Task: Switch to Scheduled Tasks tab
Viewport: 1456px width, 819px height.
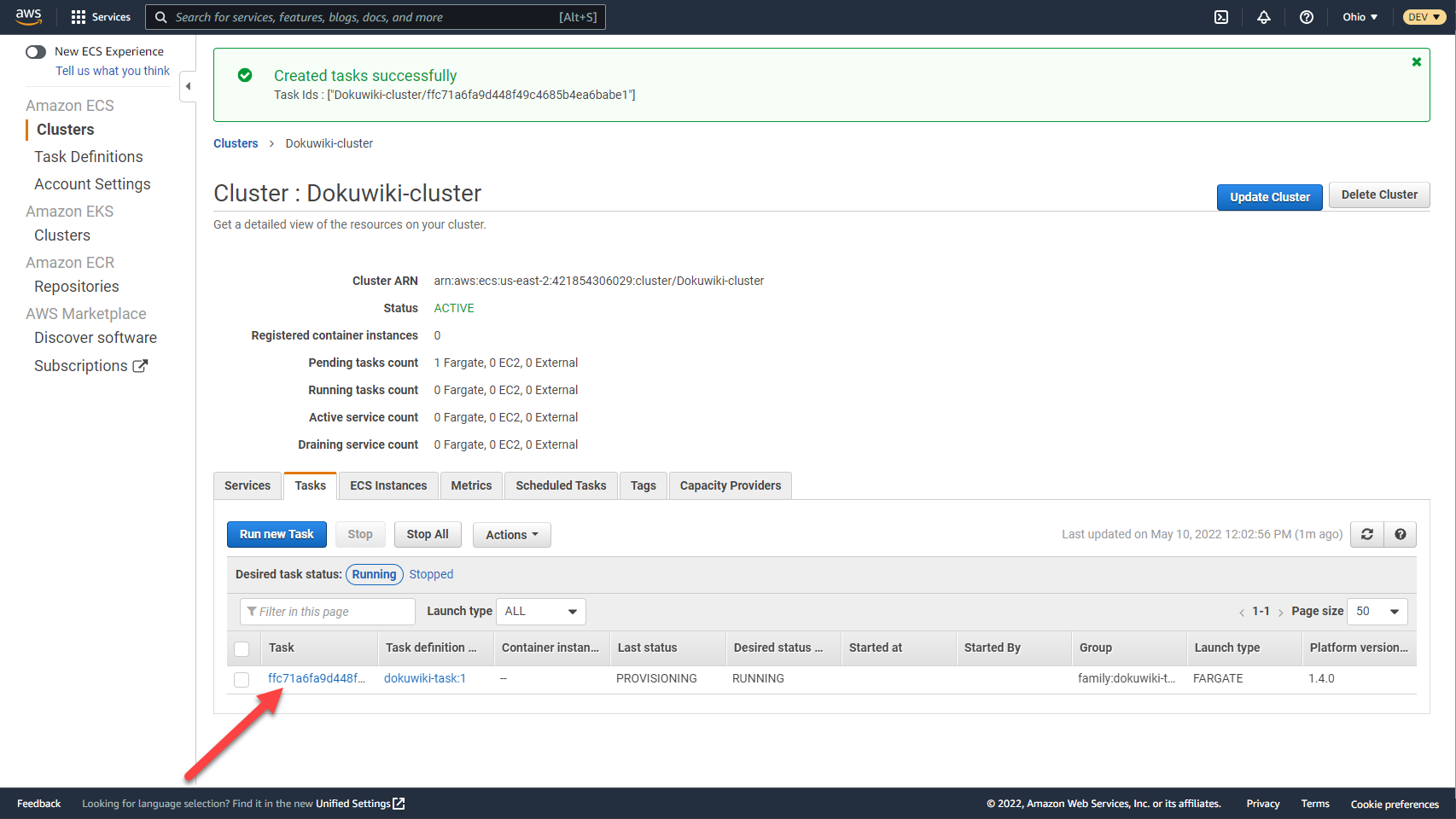Action: [x=561, y=485]
